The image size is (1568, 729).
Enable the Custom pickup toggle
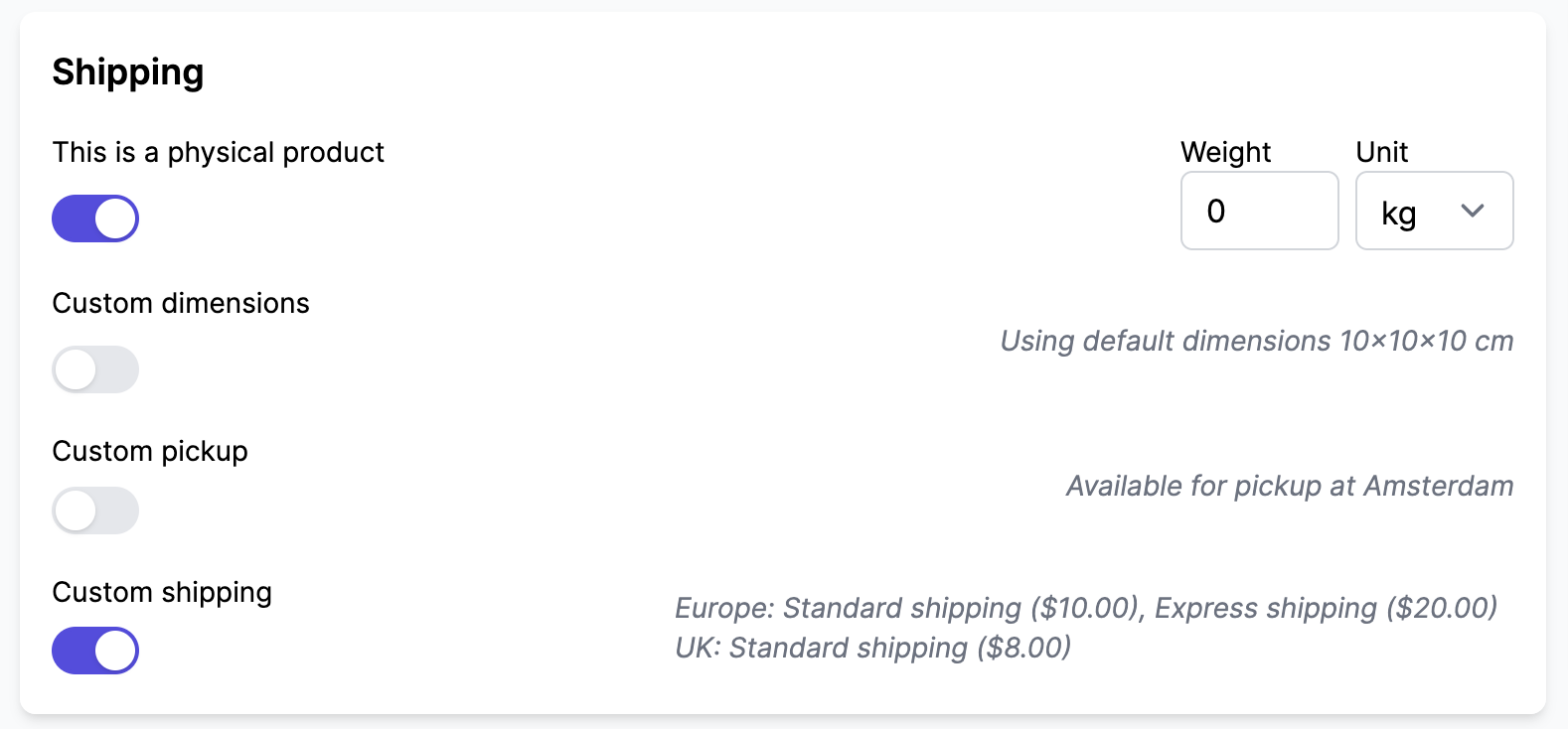pos(94,510)
